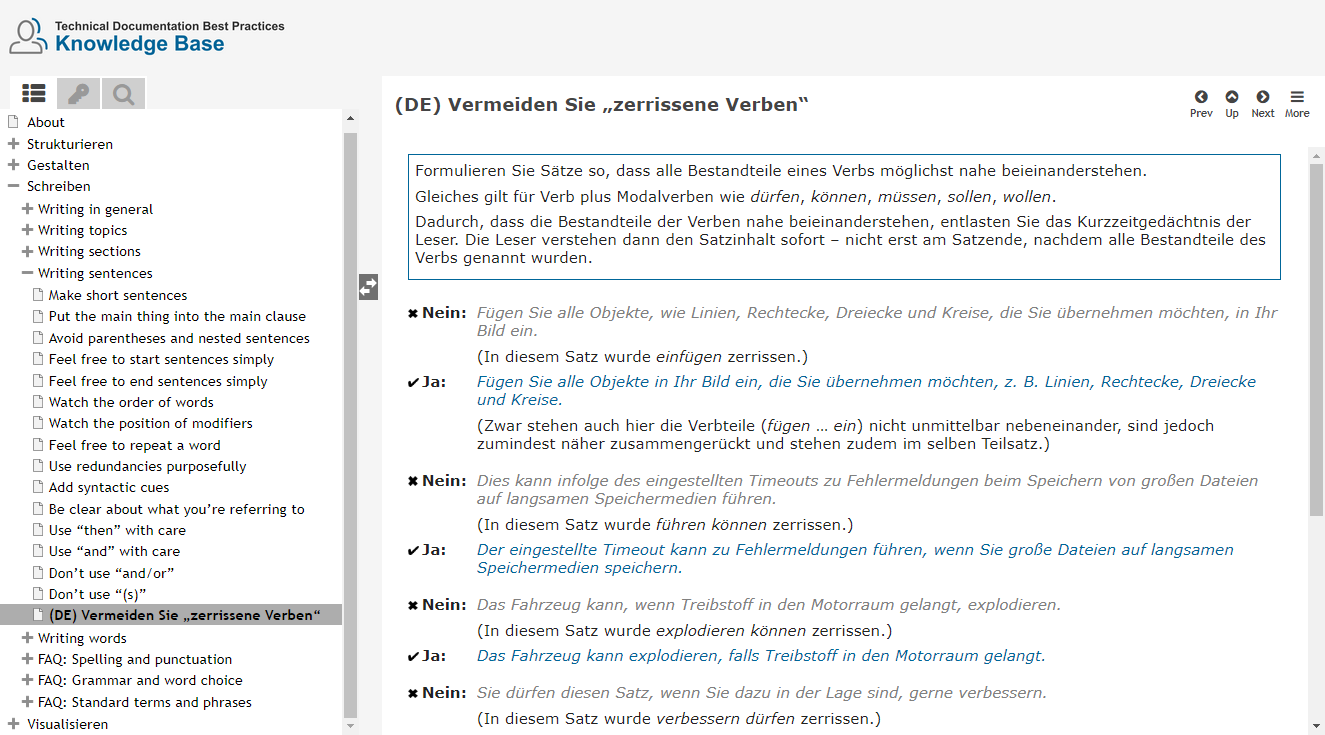Viewport: 1325px width, 735px height.
Task: Open the search magnifier tab
Action: click(x=123, y=94)
